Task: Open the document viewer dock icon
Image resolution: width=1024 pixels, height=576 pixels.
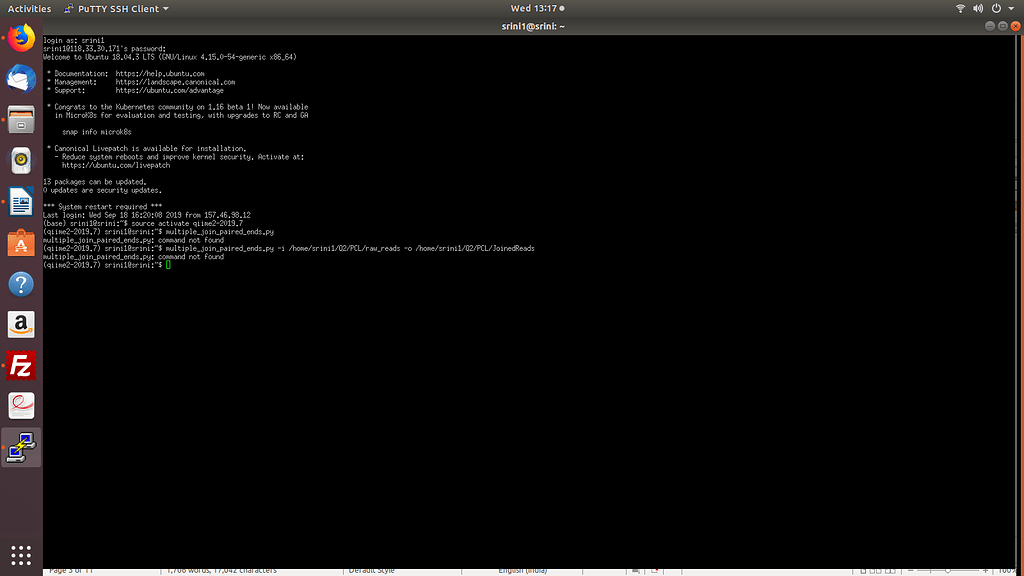Action: 21,406
